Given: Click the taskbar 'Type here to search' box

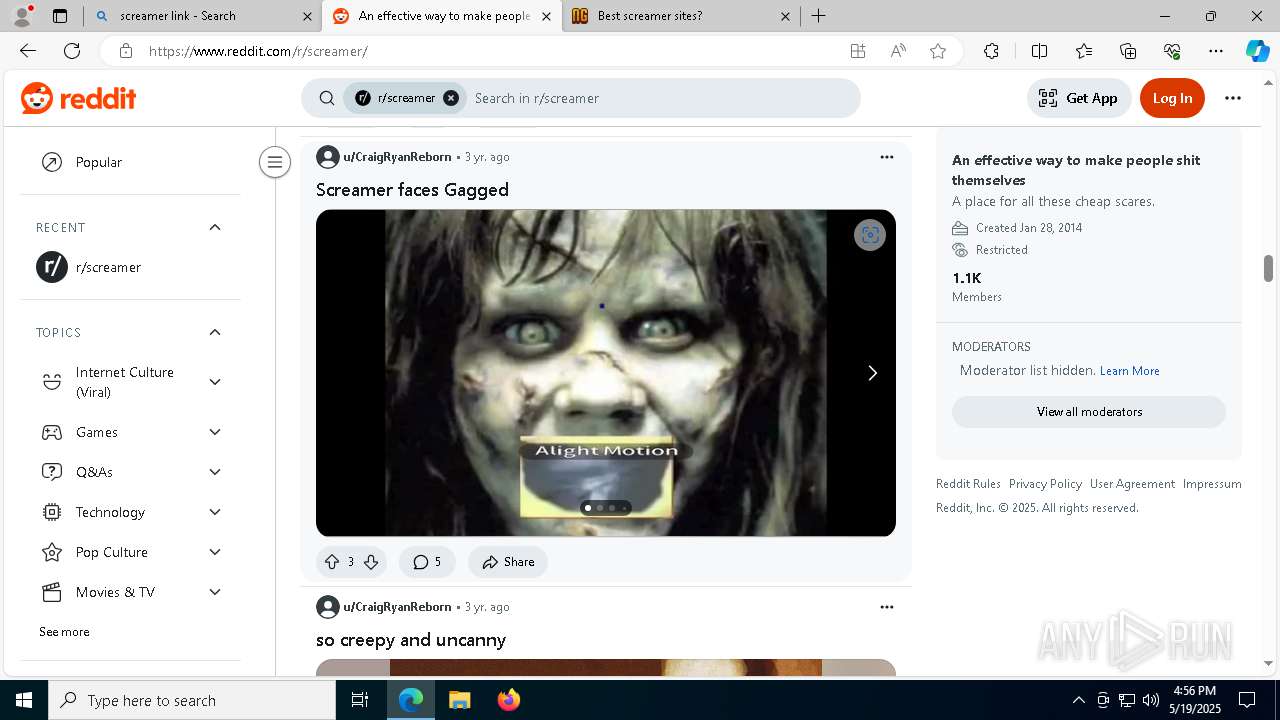Looking at the screenshot, I should (x=192, y=700).
